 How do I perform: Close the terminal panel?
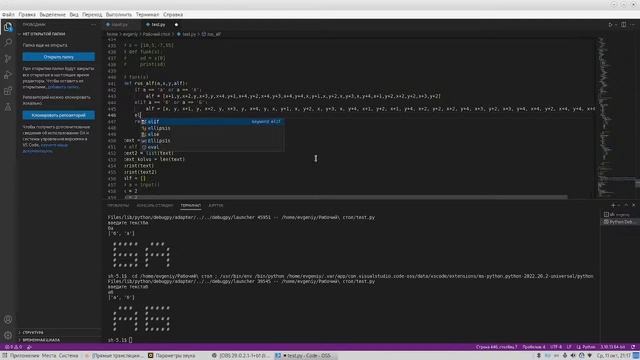pyautogui.click(x=633, y=205)
